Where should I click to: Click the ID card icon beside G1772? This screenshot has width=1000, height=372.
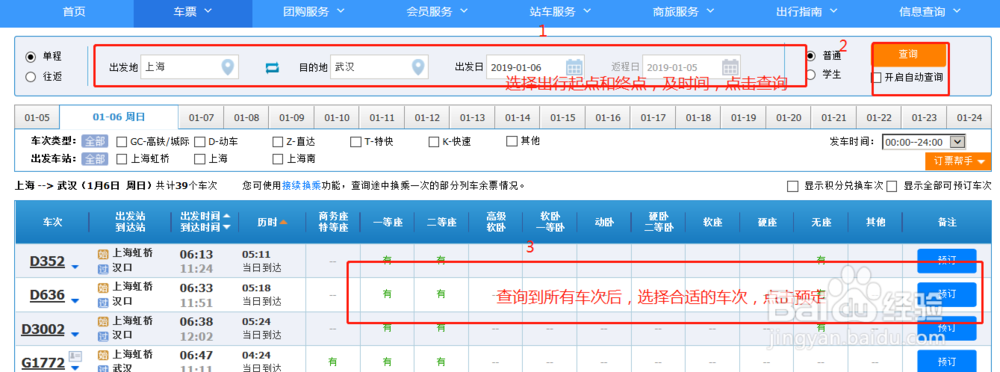[75, 355]
